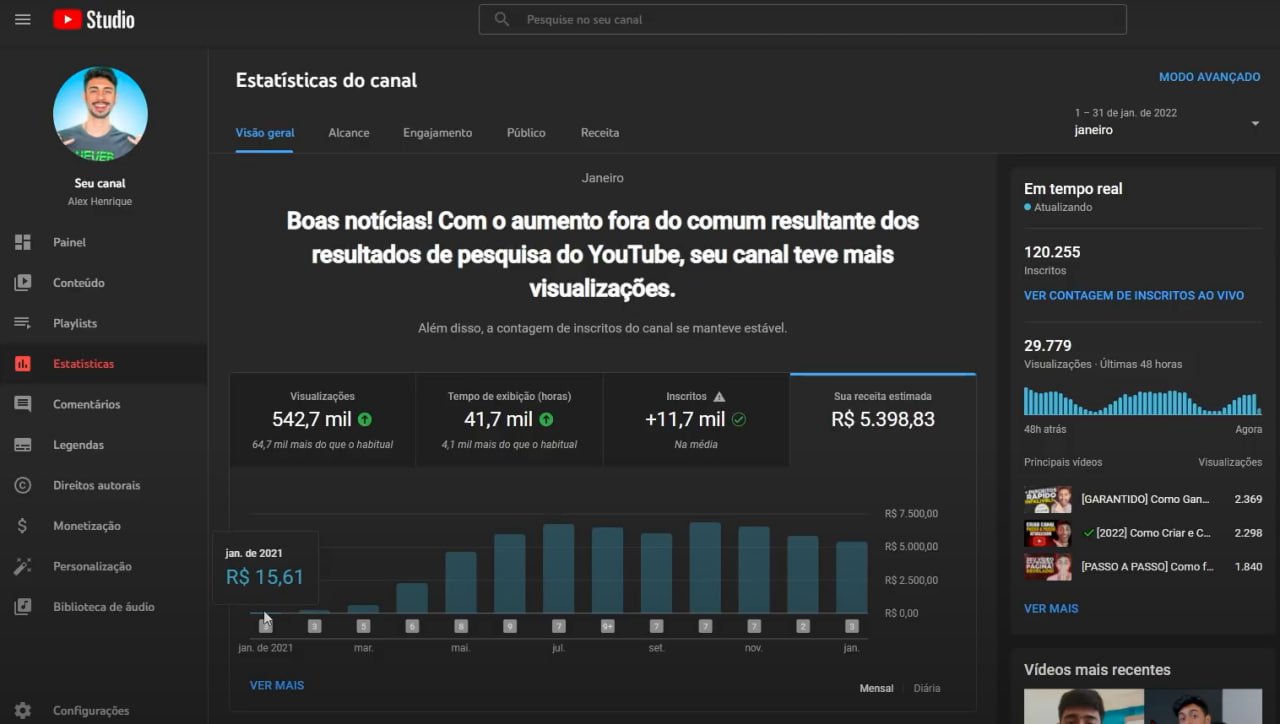Screen dimensions: 1280x724
Task: Click the video marker above mai. label
Action: [x=461, y=626]
